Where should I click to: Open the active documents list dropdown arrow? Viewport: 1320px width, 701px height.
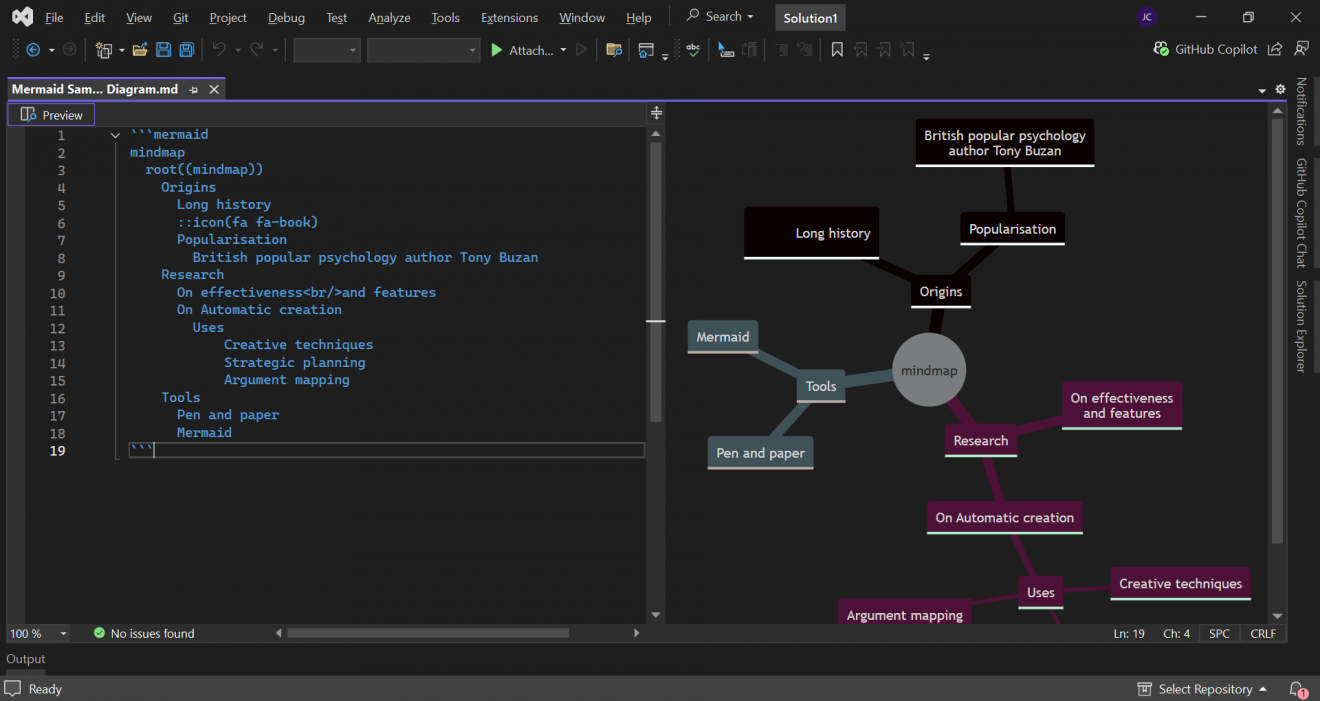1262,90
